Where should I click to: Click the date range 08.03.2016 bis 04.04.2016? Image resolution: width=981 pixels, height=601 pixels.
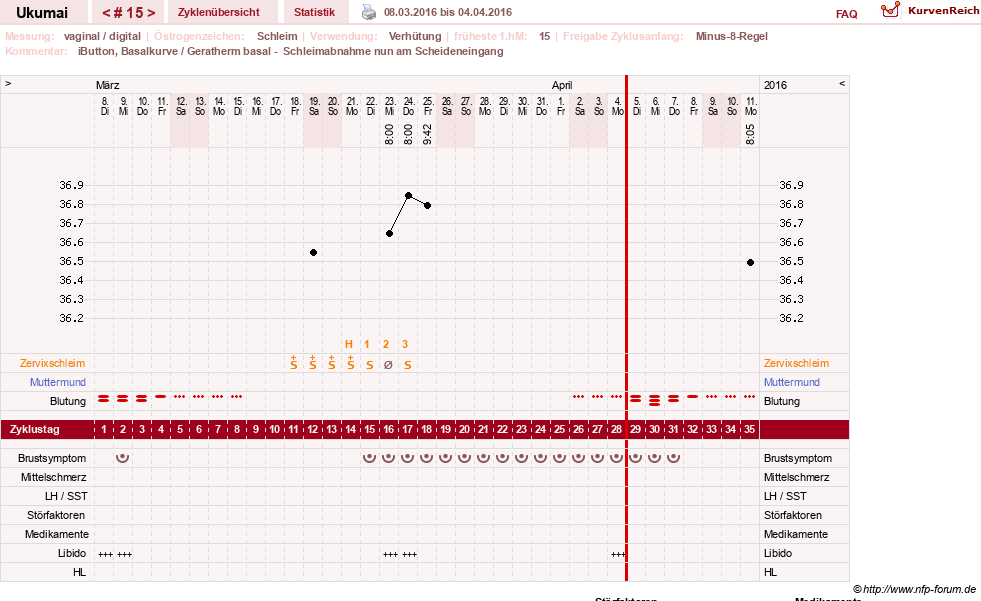[x=448, y=12]
